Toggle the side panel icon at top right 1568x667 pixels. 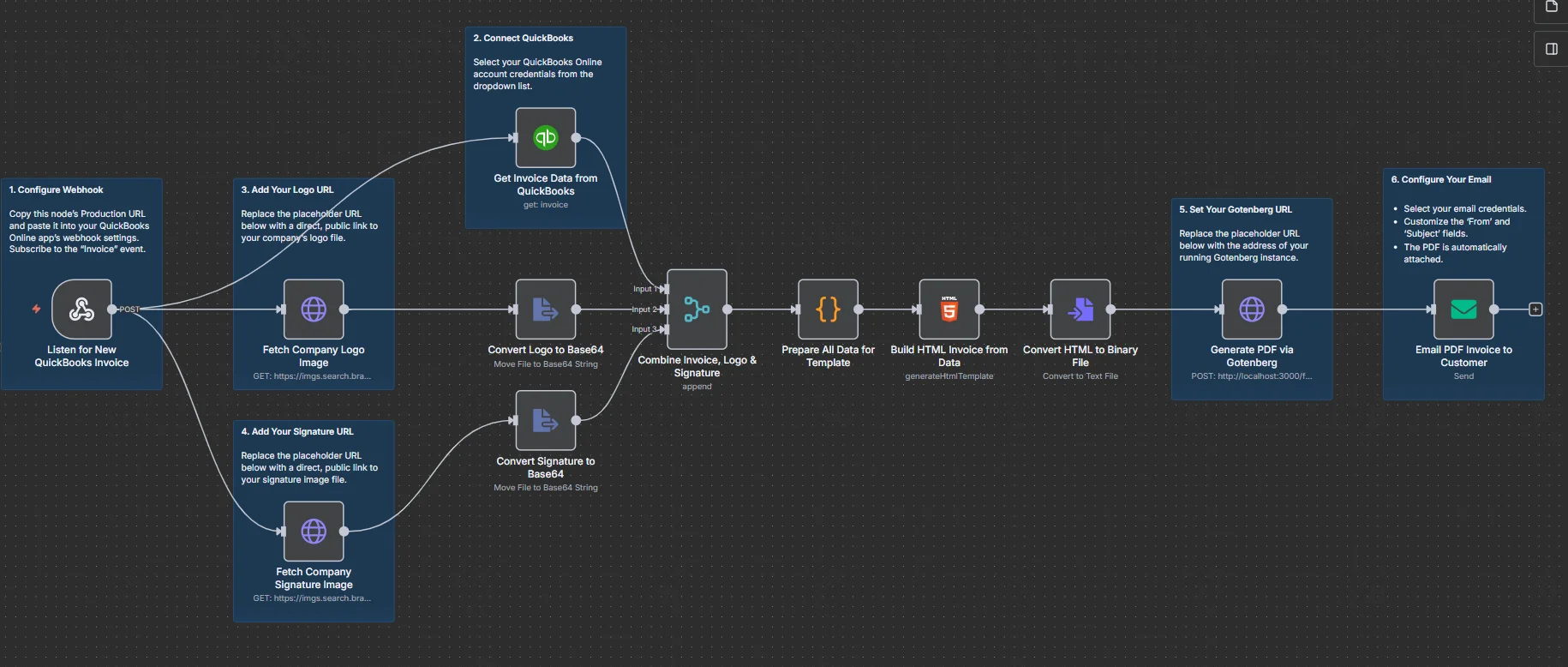tap(1551, 49)
